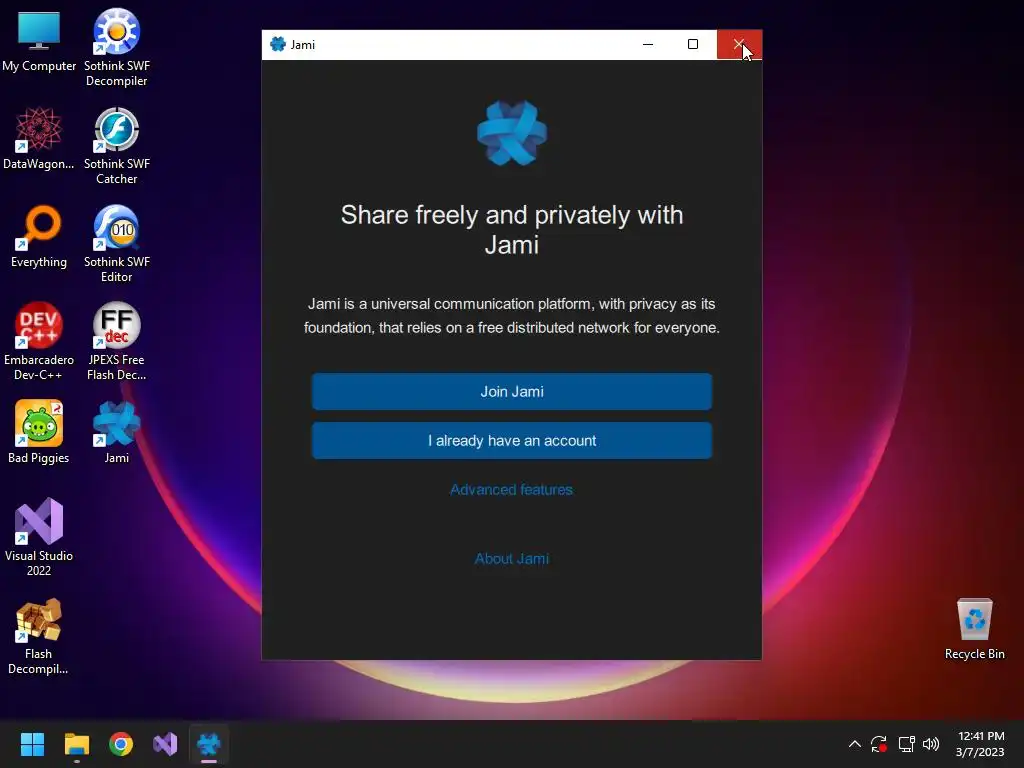Click the heading Share freely and privately with Jami

512,230
